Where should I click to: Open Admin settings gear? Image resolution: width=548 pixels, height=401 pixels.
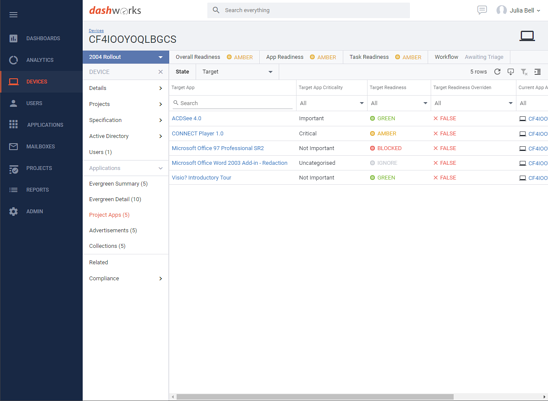click(13, 212)
